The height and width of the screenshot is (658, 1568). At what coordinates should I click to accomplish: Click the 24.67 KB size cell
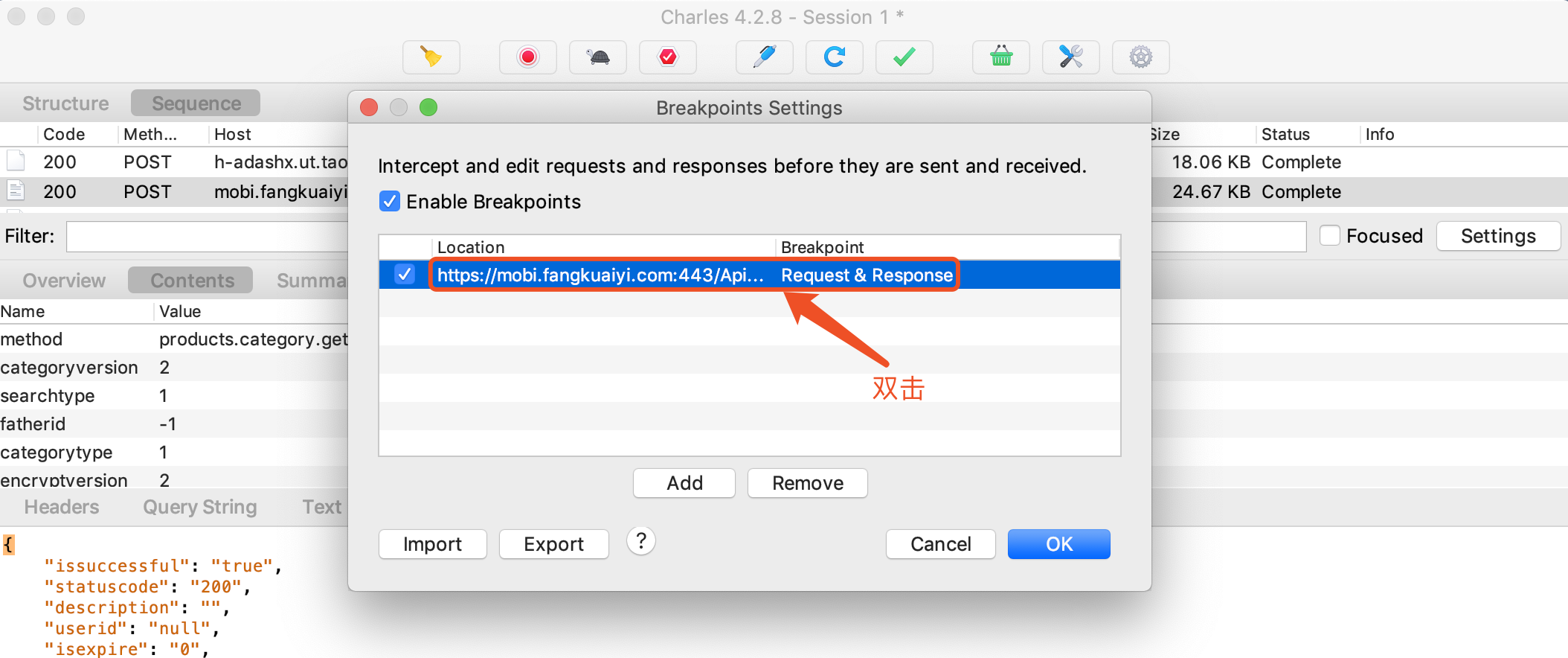coord(1211,191)
